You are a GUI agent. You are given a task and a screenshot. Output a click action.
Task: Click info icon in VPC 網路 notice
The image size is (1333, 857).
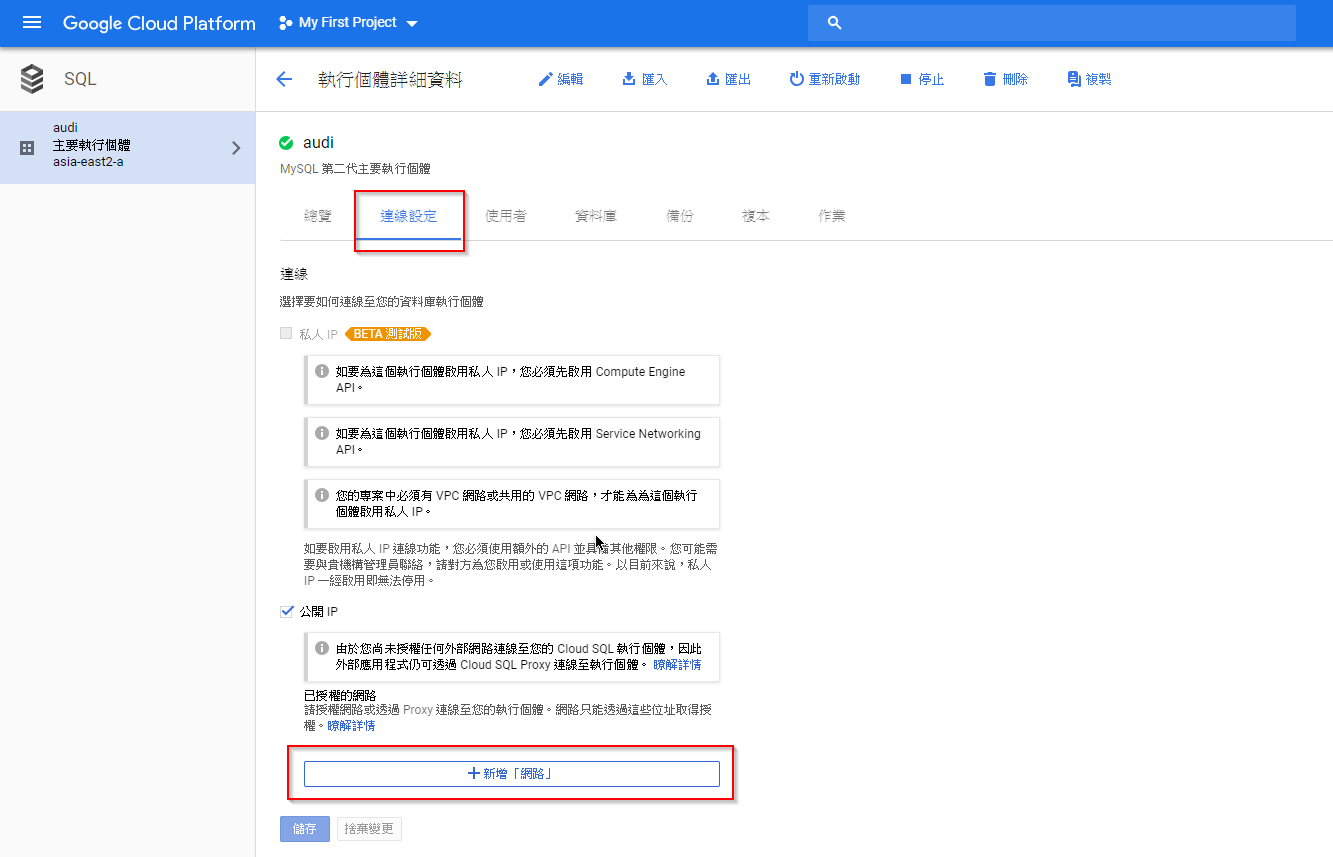click(322, 495)
